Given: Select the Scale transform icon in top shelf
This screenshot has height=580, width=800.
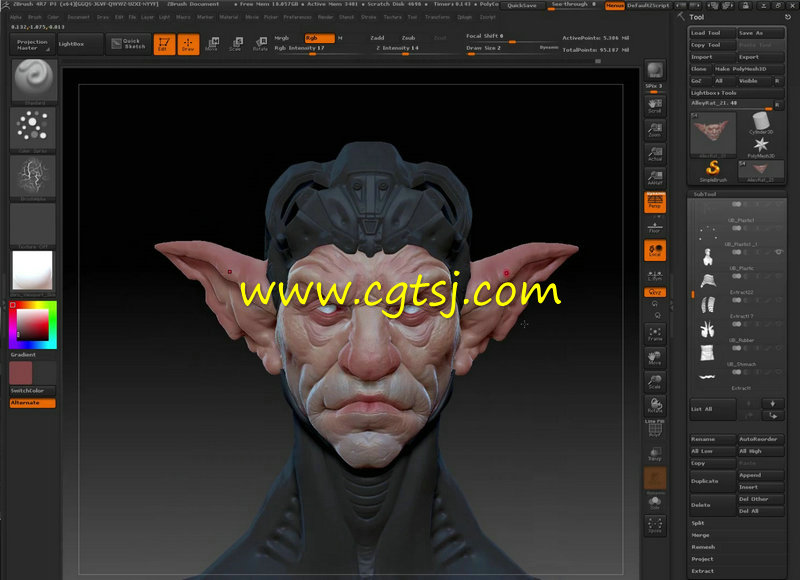Looking at the screenshot, I should (236, 44).
